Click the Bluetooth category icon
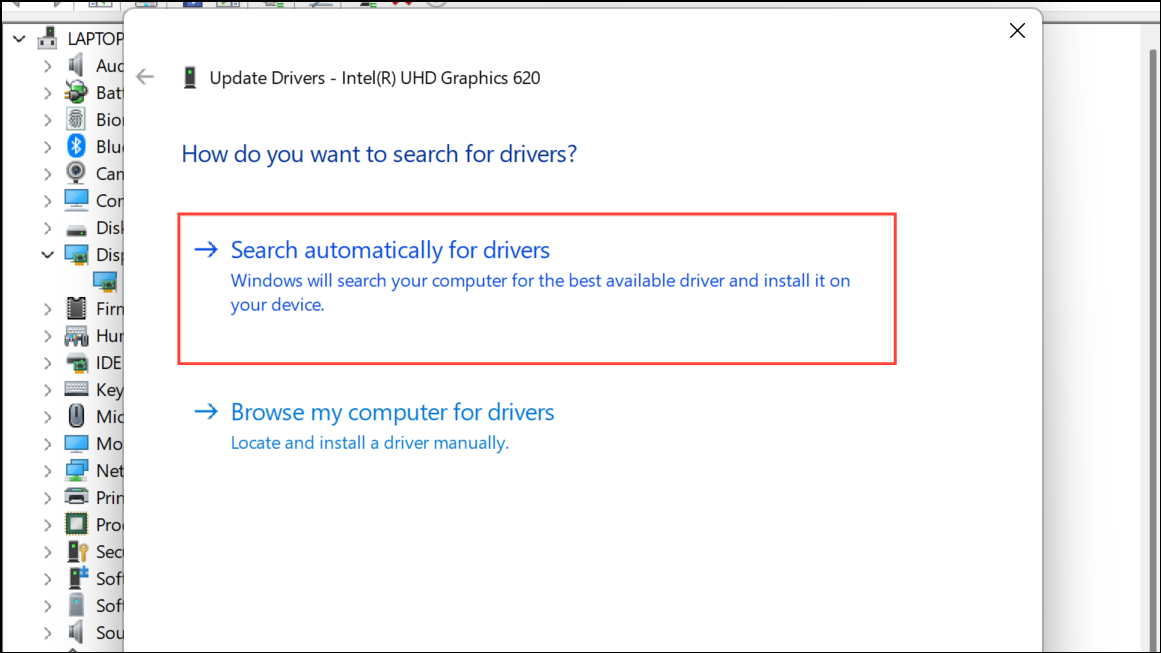Viewport: 1161px width, 653px height. (76, 147)
